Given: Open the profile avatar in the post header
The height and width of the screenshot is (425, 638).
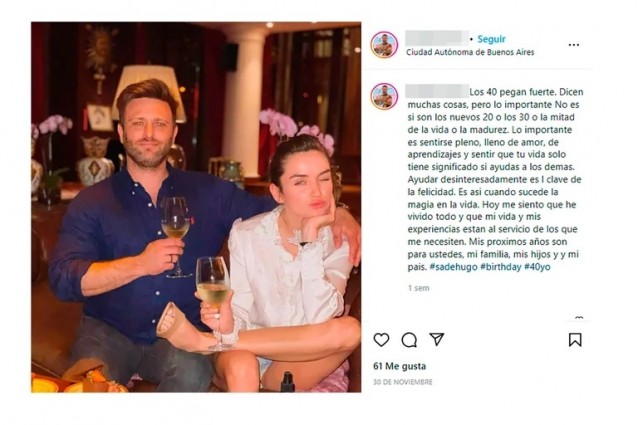Looking at the screenshot, I should [384, 45].
